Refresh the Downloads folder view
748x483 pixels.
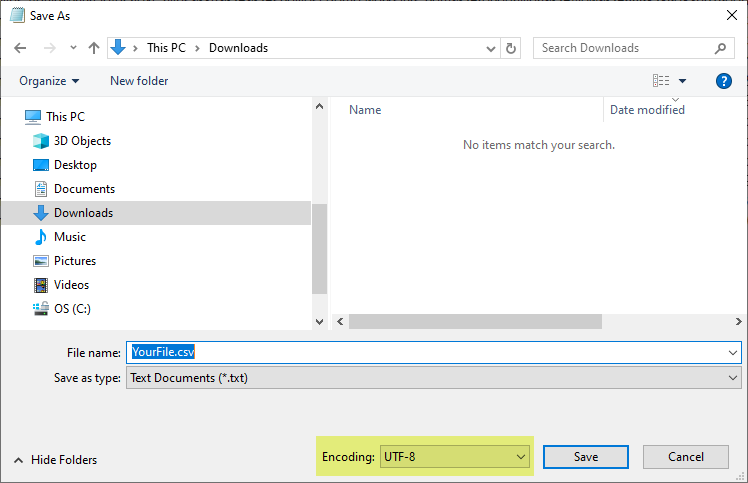tap(512, 48)
